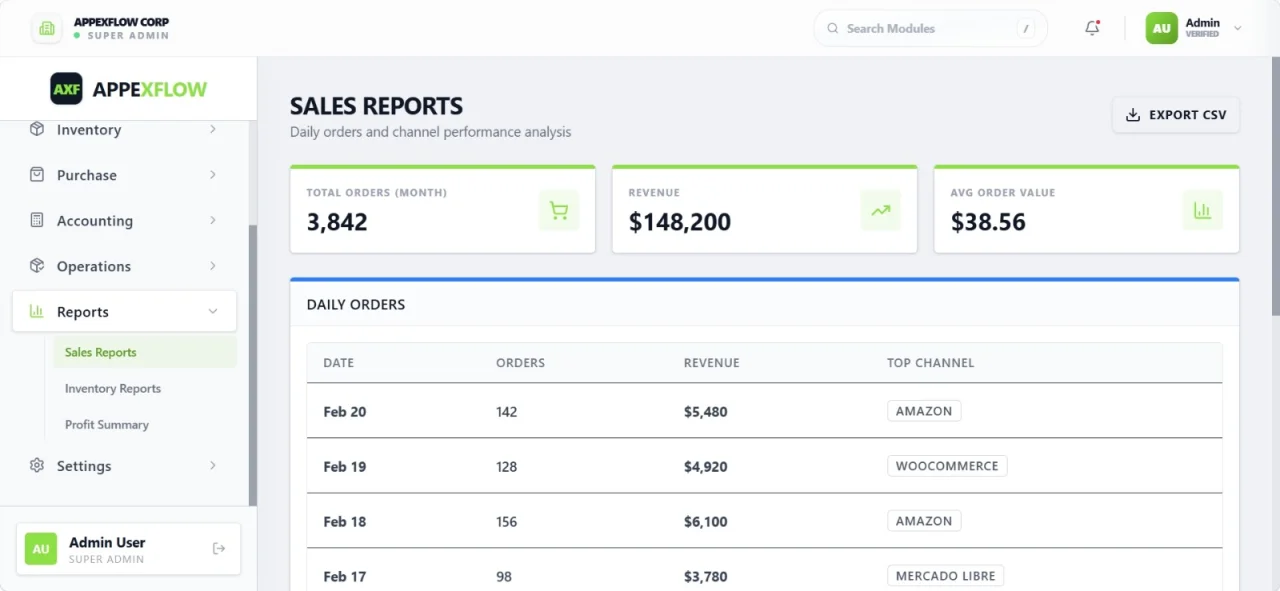Viewport: 1280px width, 591px height.
Task: Click the Feb 19 date cell
Action: coord(345,466)
